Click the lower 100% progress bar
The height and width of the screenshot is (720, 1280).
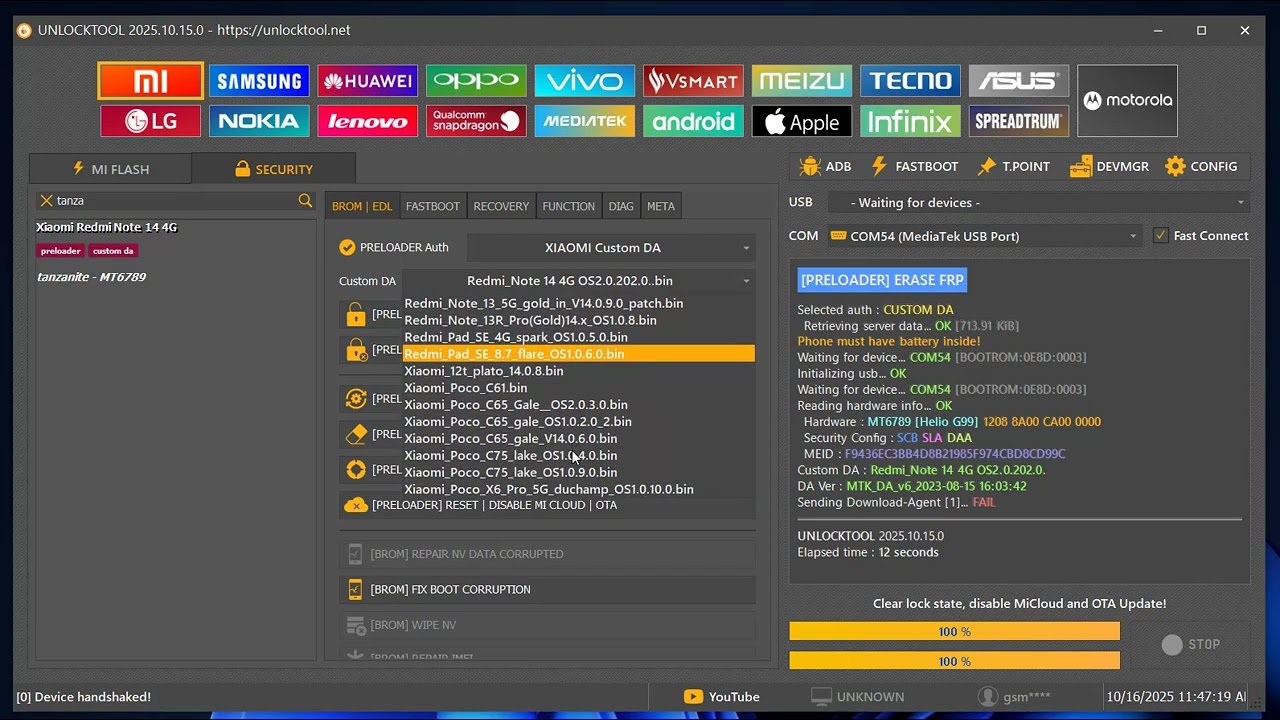coord(954,661)
